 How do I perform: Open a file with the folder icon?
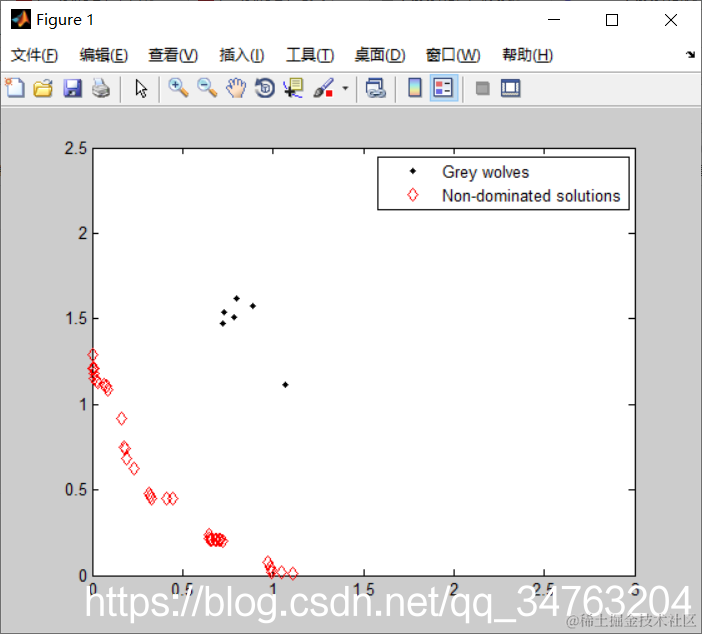click(43, 88)
